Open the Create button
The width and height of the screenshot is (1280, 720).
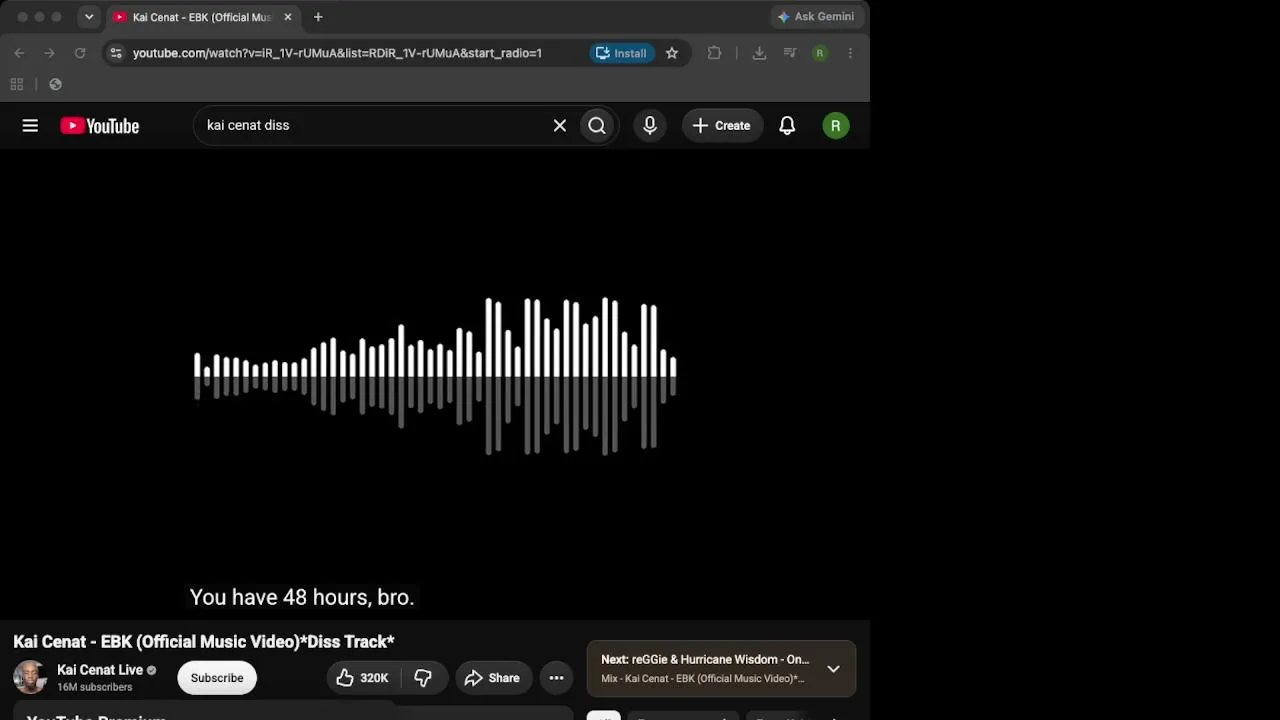point(721,126)
